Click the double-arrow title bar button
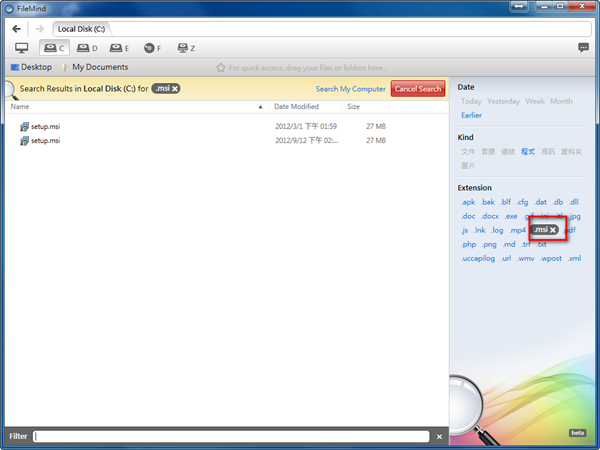Screen dimensions: 600x450 coord(519,7)
